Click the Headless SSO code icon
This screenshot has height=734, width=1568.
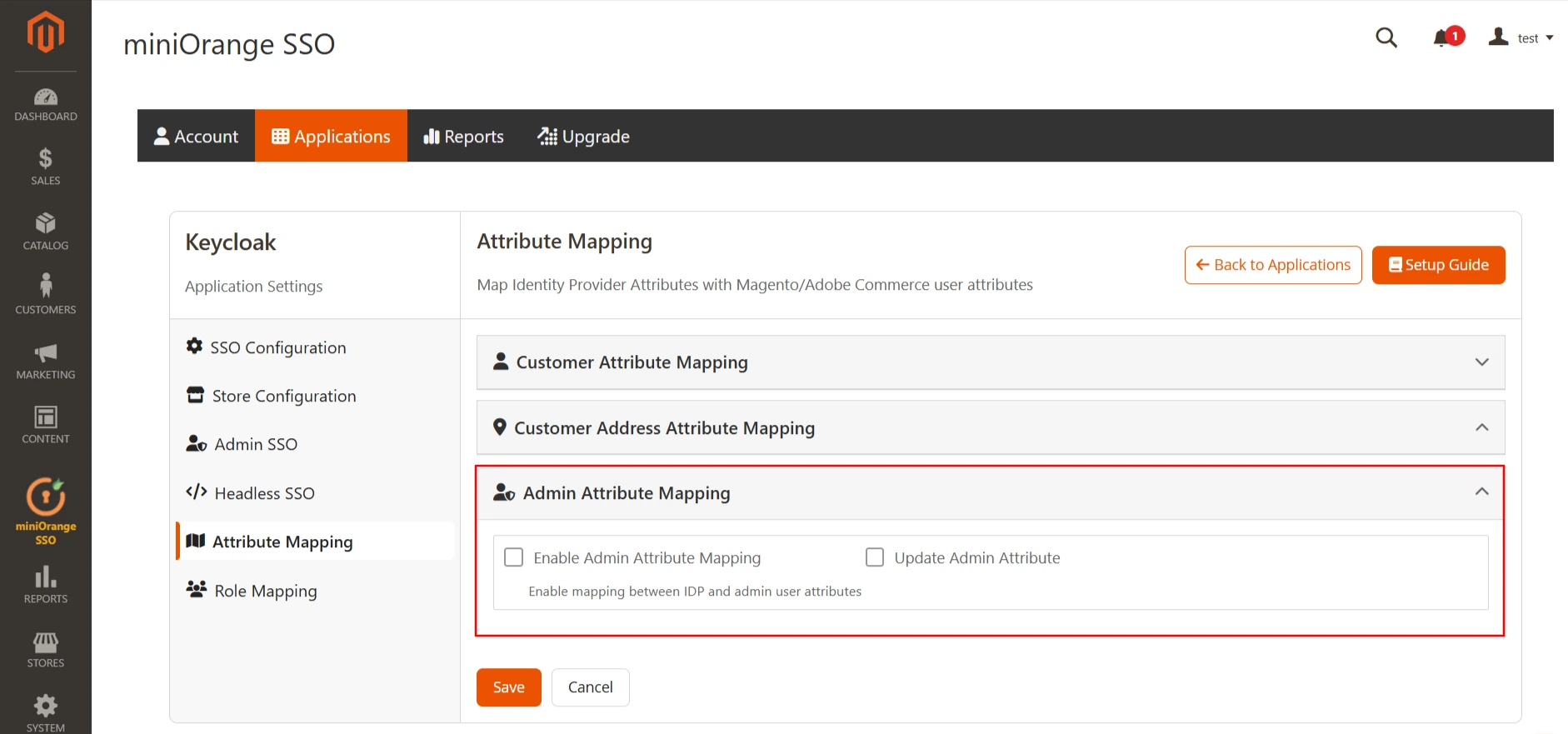(x=197, y=492)
